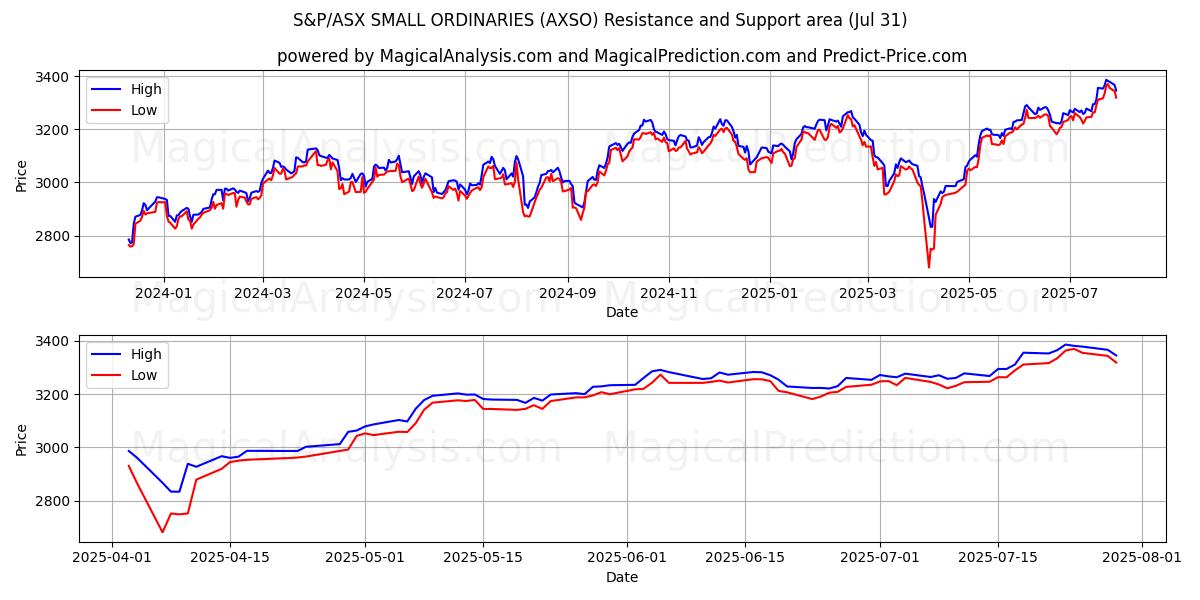Click the '2025-08-01' x-axis label

[1143, 558]
